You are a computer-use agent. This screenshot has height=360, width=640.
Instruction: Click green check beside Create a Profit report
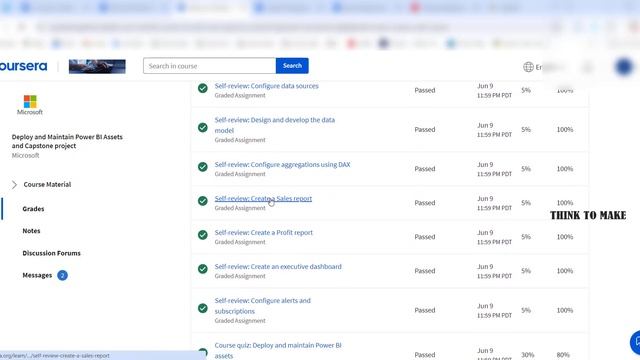pos(202,235)
